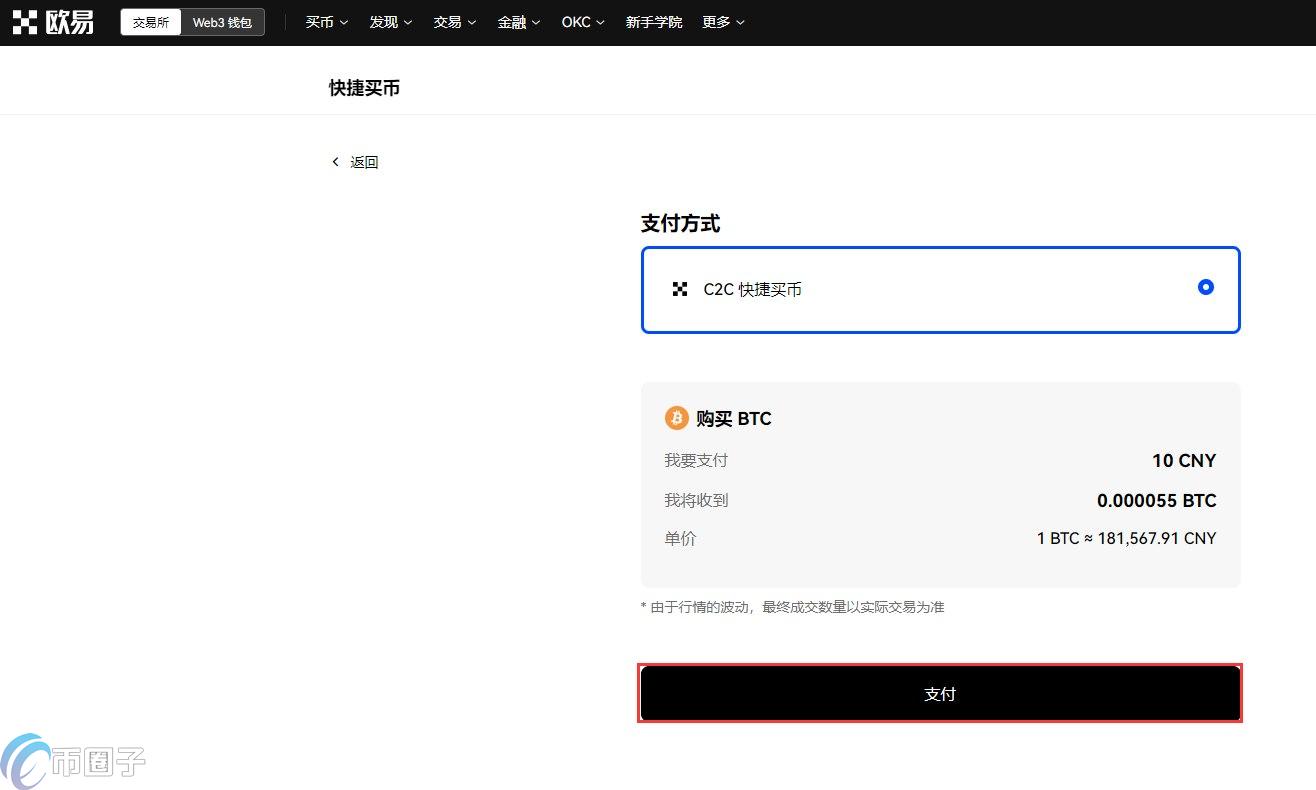Image resolution: width=1316 pixels, height=790 pixels.
Task: Click the 支付 pay button
Action: pyautogui.click(x=940, y=693)
